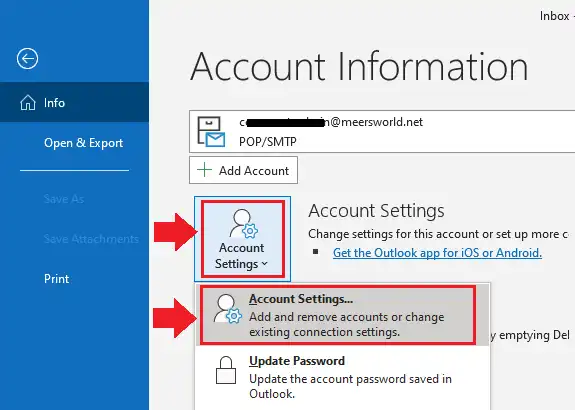Open the Open & Export section

83,143
